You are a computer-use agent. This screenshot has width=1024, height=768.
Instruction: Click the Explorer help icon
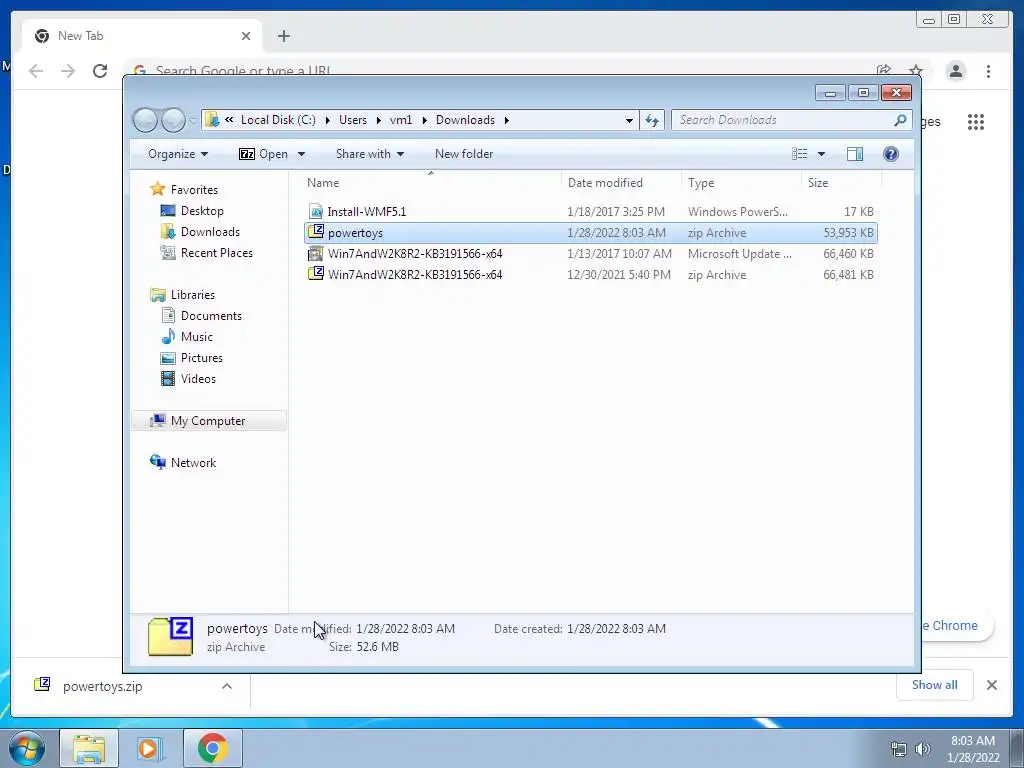tap(891, 153)
